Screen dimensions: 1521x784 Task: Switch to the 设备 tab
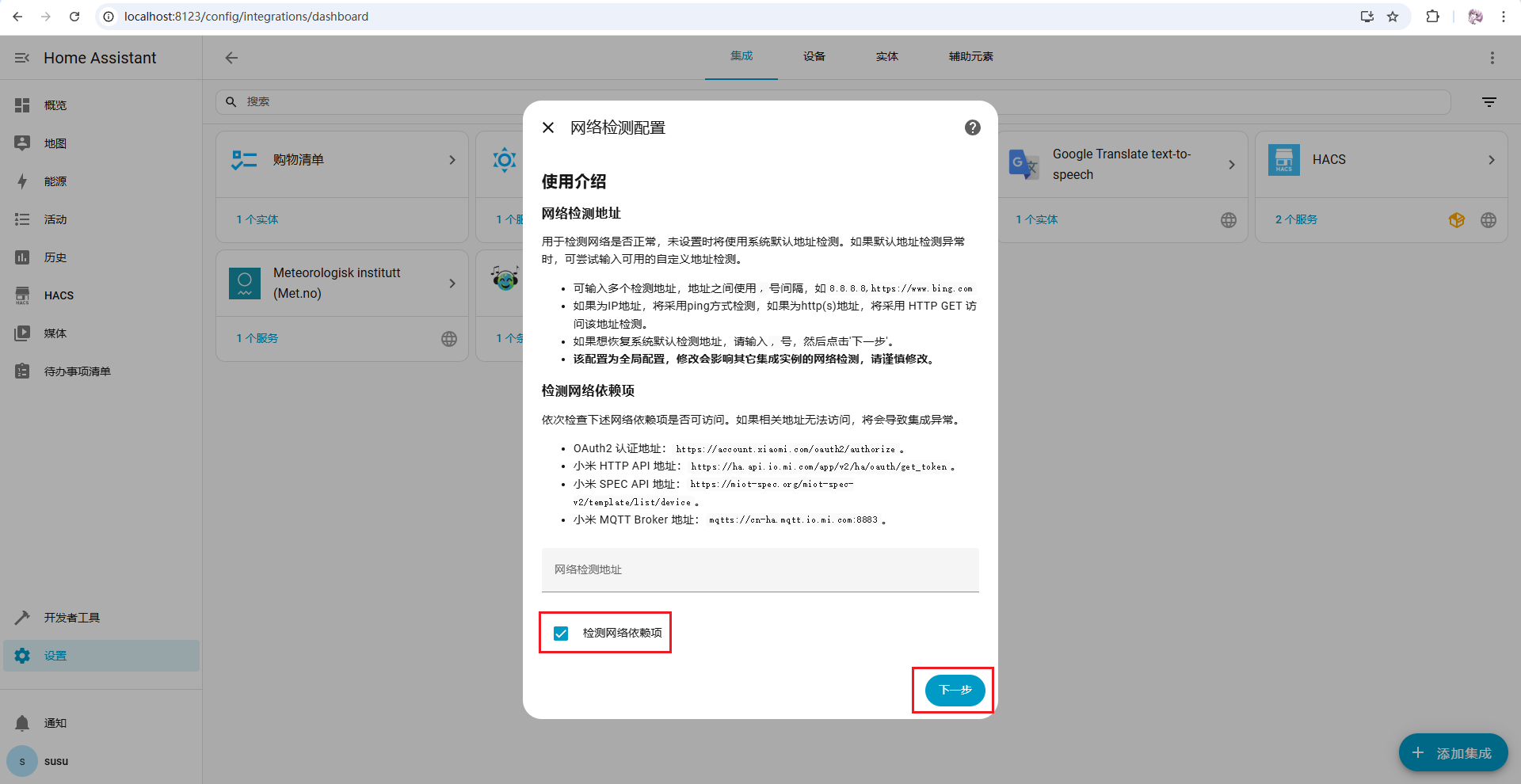(814, 57)
